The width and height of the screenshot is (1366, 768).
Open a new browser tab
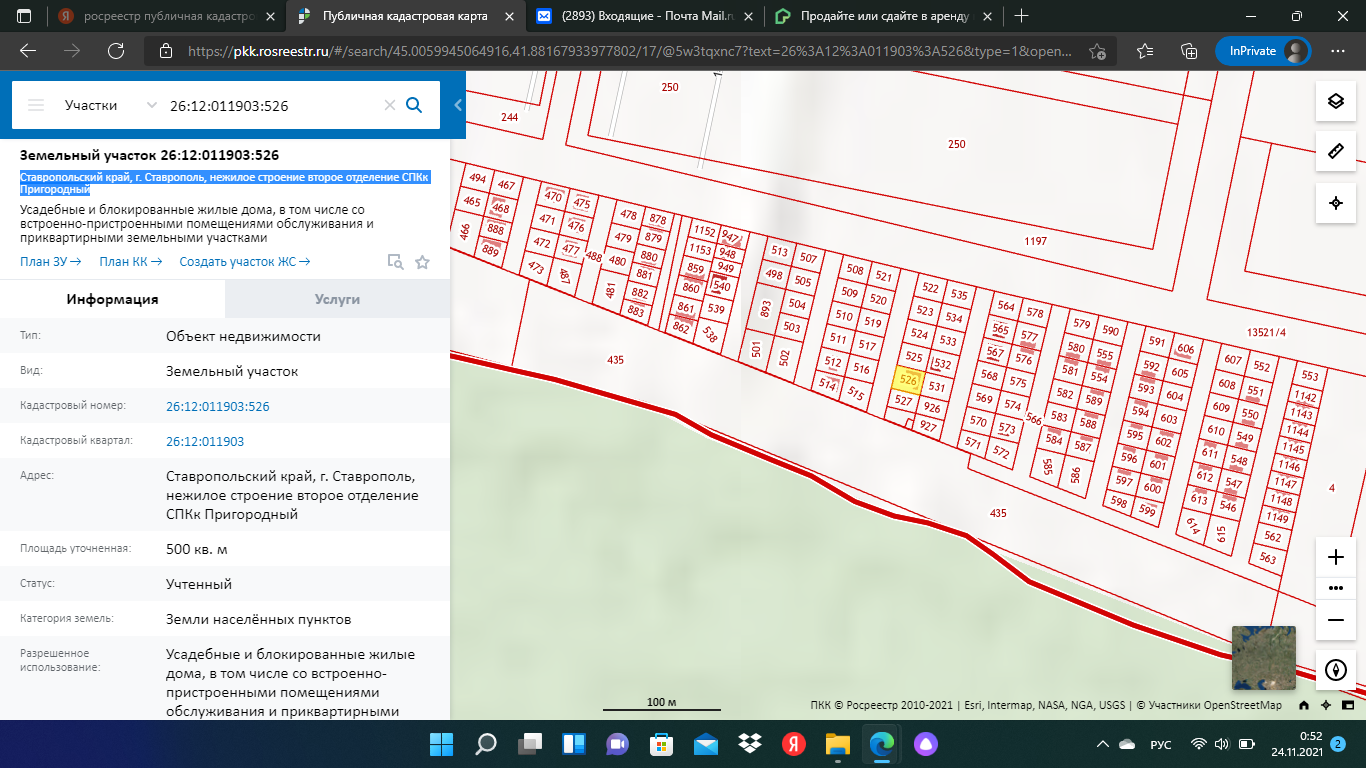coord(1021,16)
